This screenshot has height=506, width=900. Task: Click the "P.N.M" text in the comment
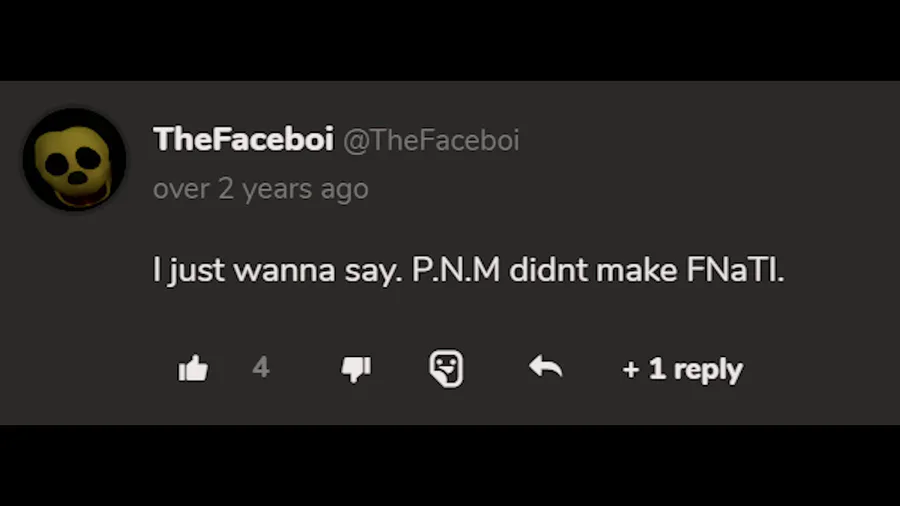point(456,270)
